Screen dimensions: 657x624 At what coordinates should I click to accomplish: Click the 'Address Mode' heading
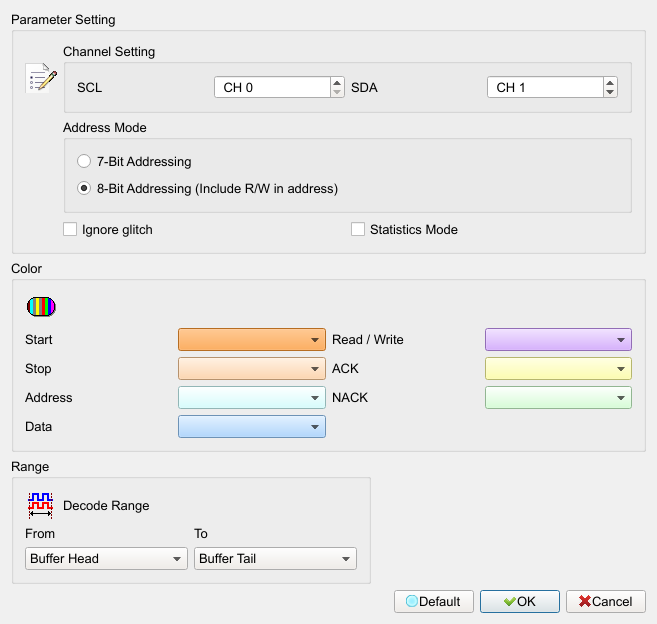click(x=105, y=127)
